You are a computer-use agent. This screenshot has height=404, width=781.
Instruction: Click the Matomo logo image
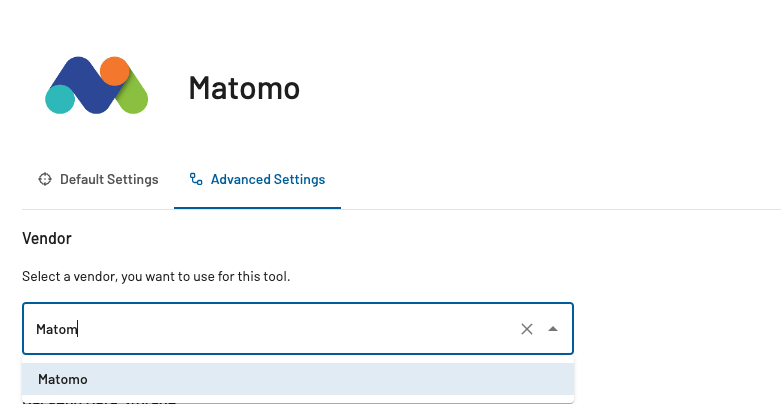(x=97, y=85)
